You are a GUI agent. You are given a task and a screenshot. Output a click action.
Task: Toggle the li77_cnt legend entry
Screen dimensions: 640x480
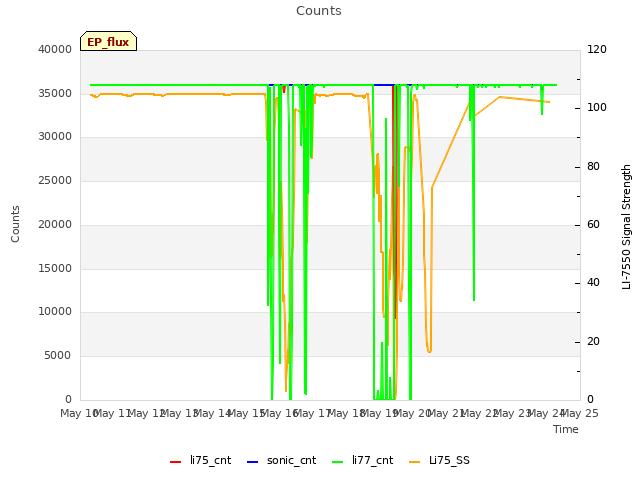coord(362,460)
